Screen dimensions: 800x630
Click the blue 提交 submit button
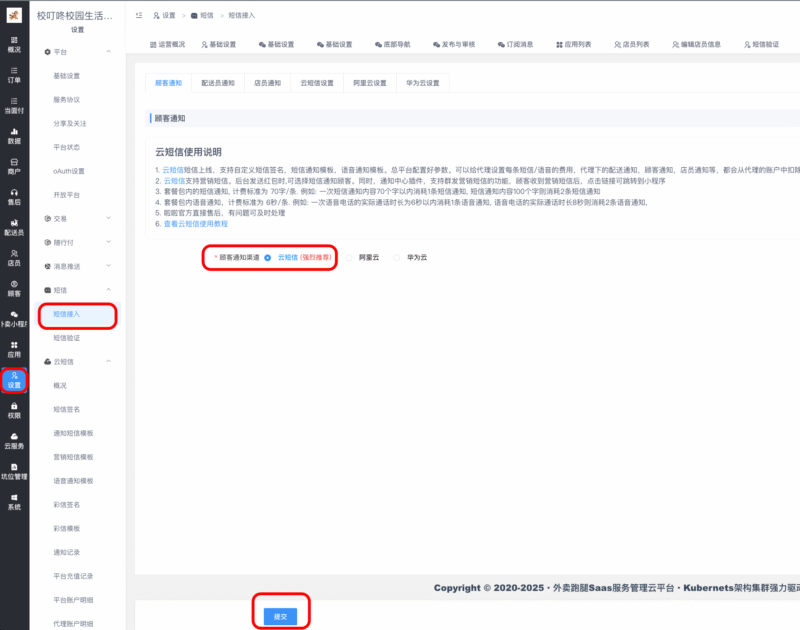coord(280,616)
